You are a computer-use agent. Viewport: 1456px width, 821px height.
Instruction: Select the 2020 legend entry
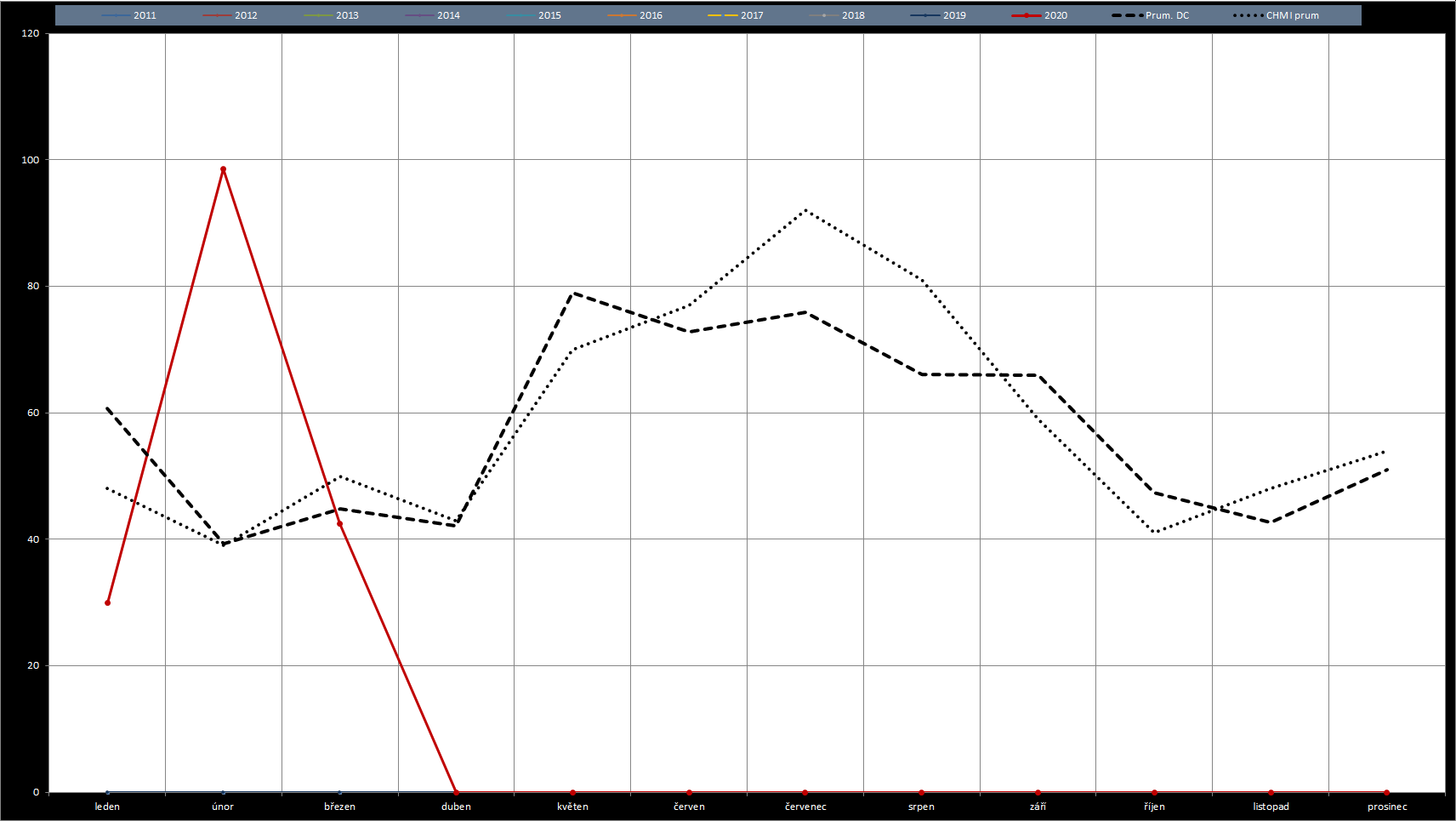(x=1040, y=15)
